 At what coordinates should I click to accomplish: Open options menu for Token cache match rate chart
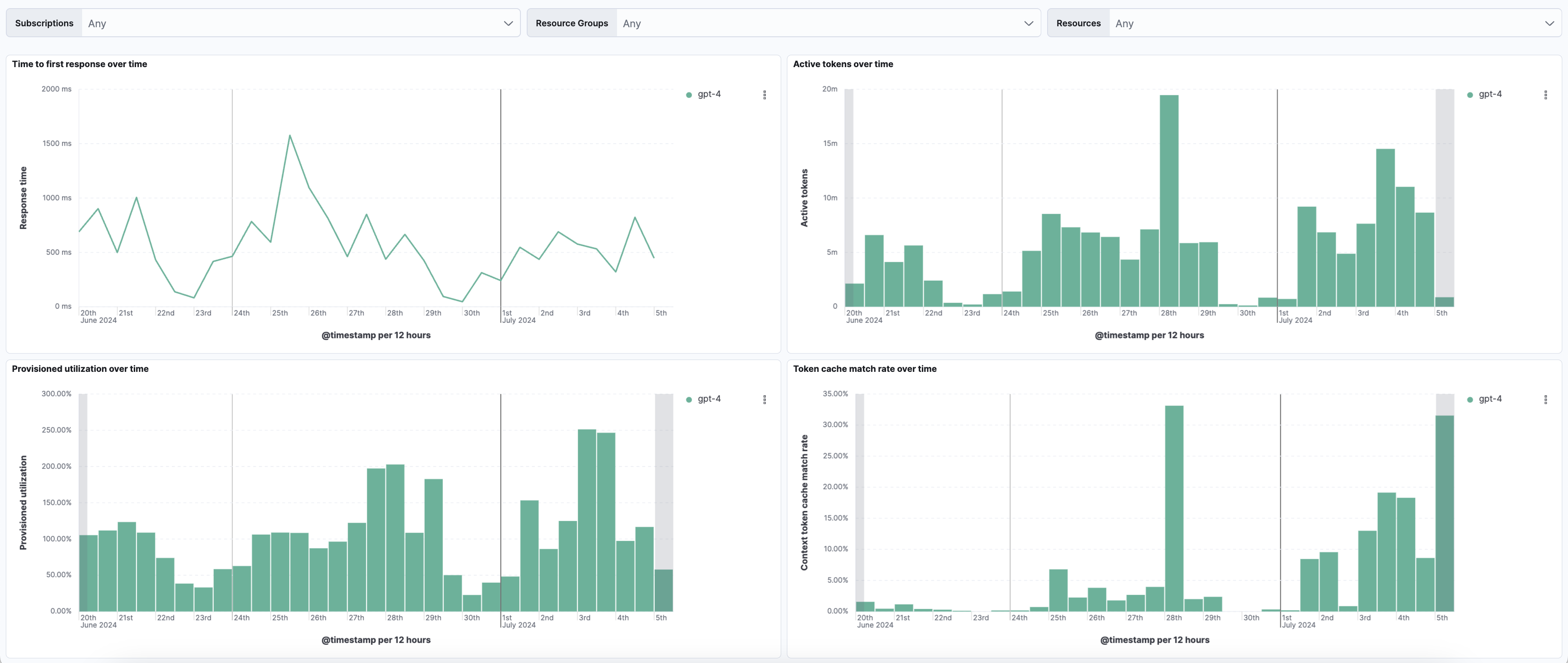pyautogui.click(x=1545, y=400)
